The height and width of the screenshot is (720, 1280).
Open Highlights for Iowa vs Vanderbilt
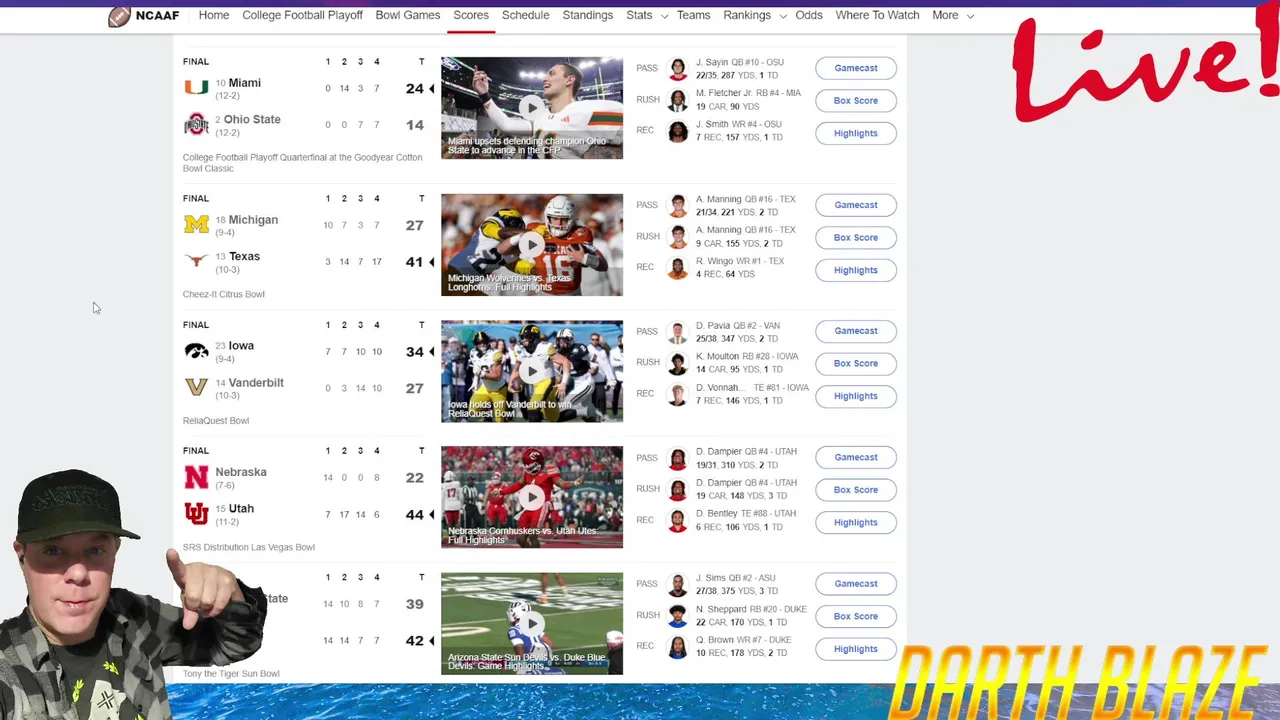pyautogui.click(x=856, y=396)
